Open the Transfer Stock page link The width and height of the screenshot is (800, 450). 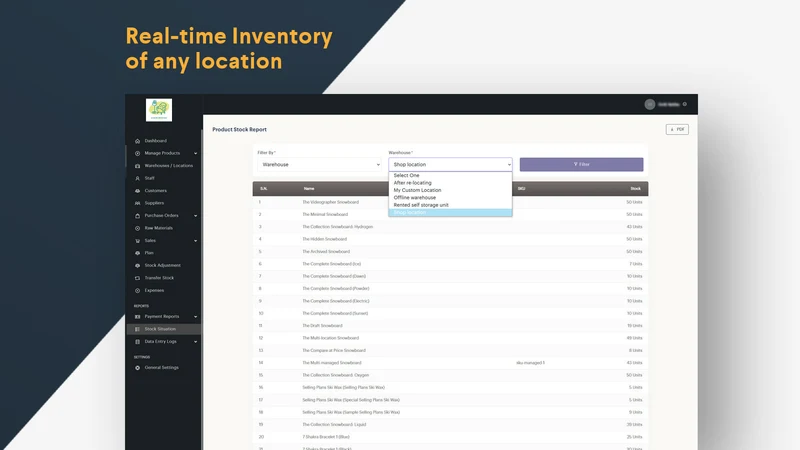[x=159, y=278]
